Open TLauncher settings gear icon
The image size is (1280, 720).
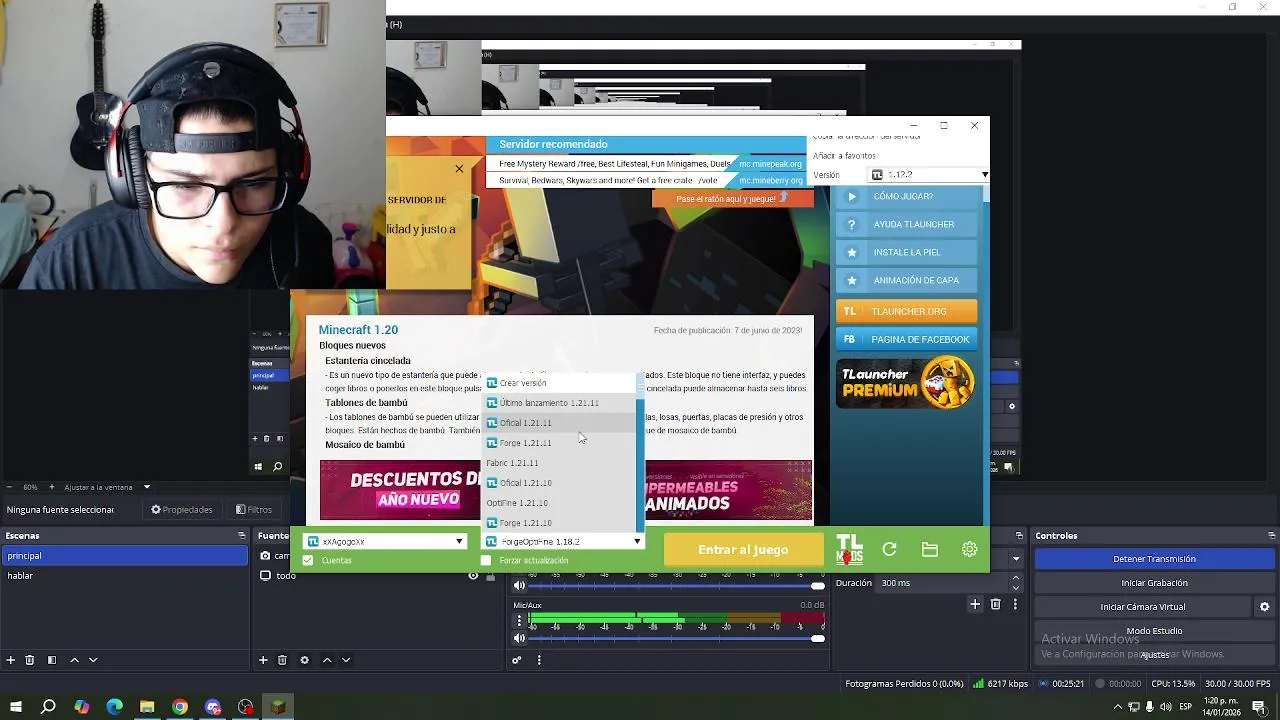coord(969,549)
